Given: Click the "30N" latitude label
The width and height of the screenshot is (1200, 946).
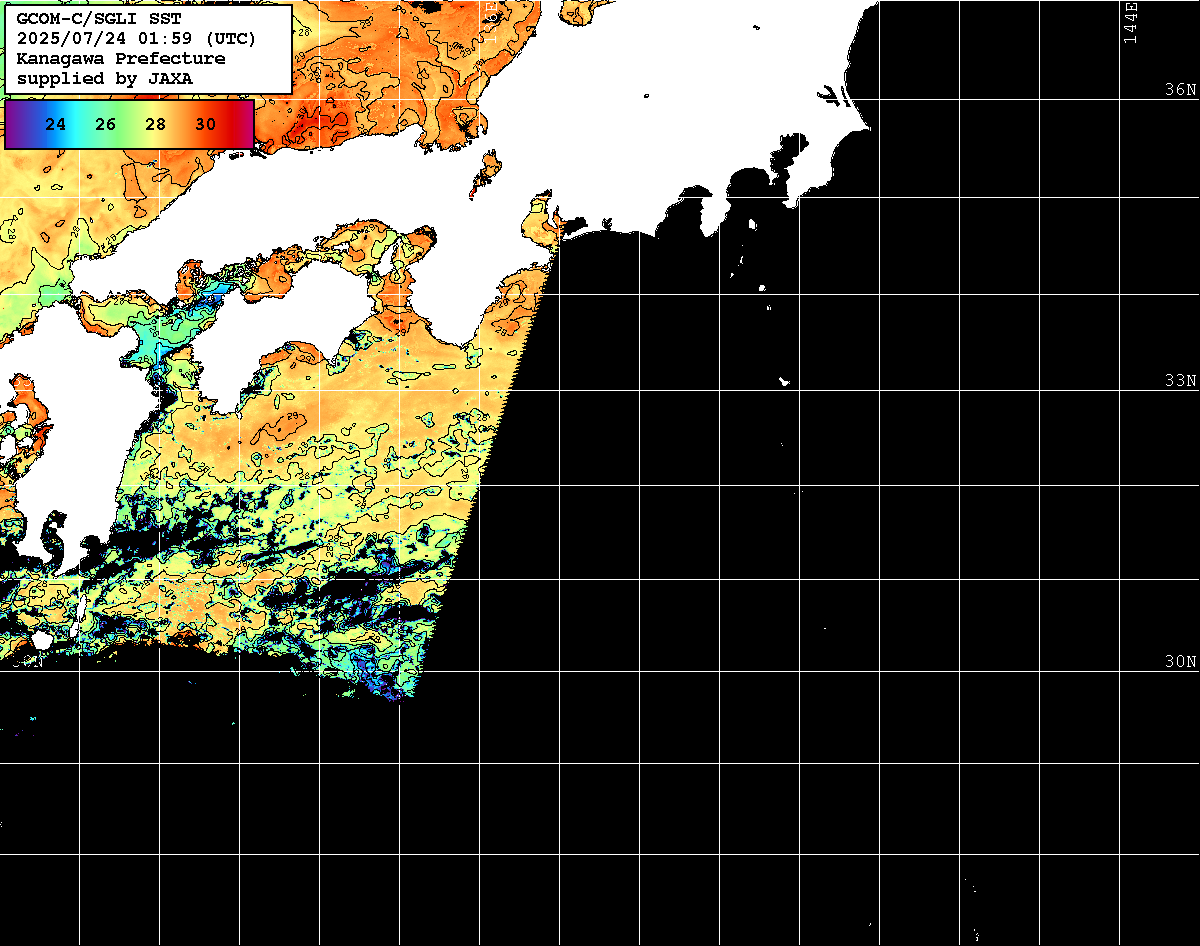Looking at the screenshot, I should (1181, 661).
